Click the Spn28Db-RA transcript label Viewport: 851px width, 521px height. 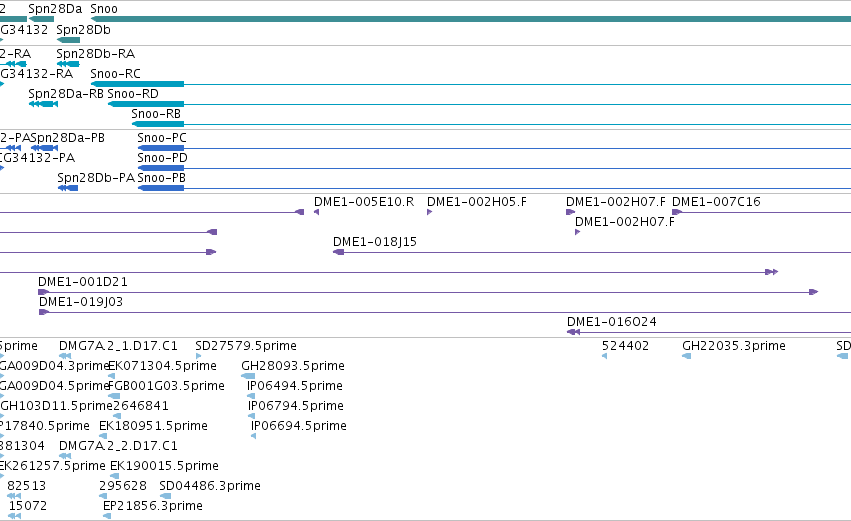click(x=96, y=54)
